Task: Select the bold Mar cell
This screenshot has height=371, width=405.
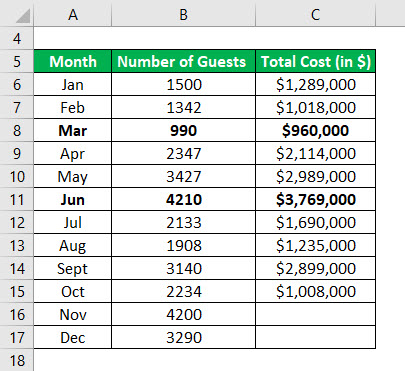Action: click(x=73, y=130)
